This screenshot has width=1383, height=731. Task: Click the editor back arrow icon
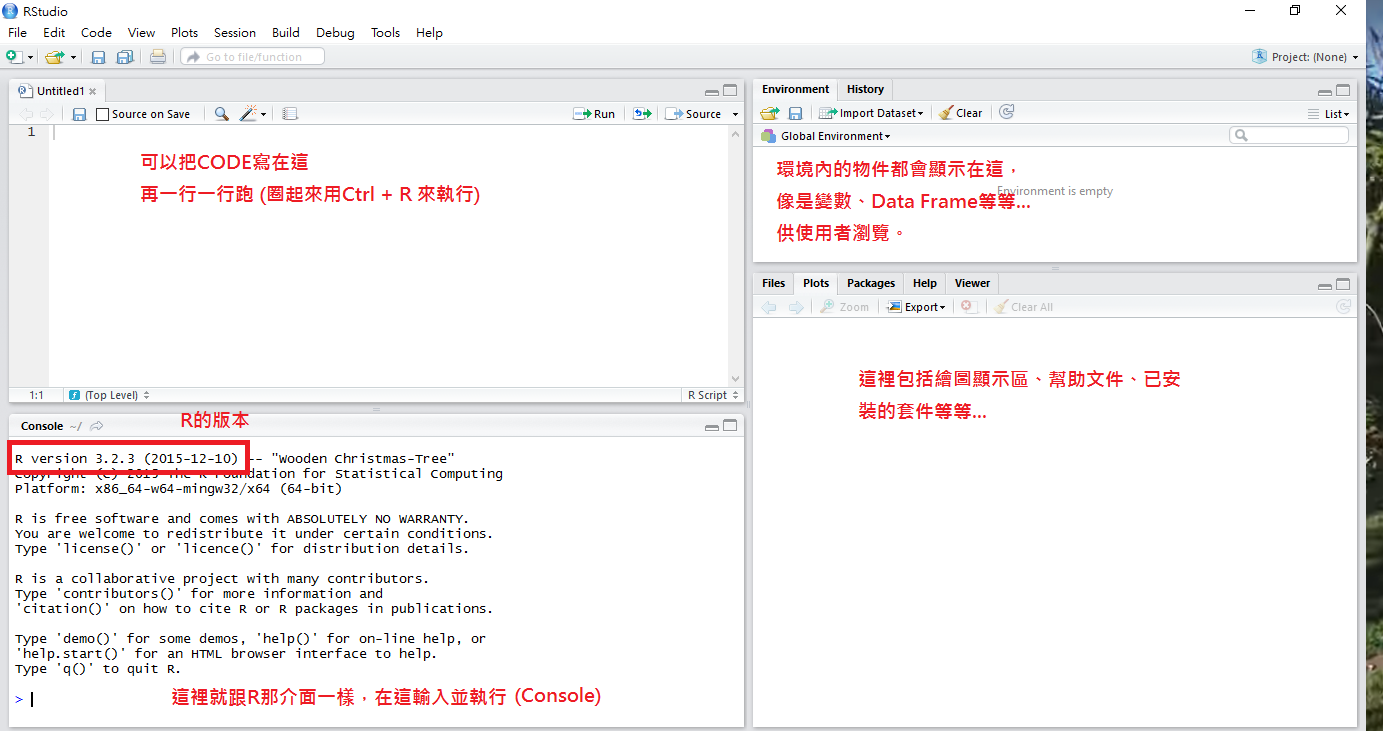(x=26, y=114)
